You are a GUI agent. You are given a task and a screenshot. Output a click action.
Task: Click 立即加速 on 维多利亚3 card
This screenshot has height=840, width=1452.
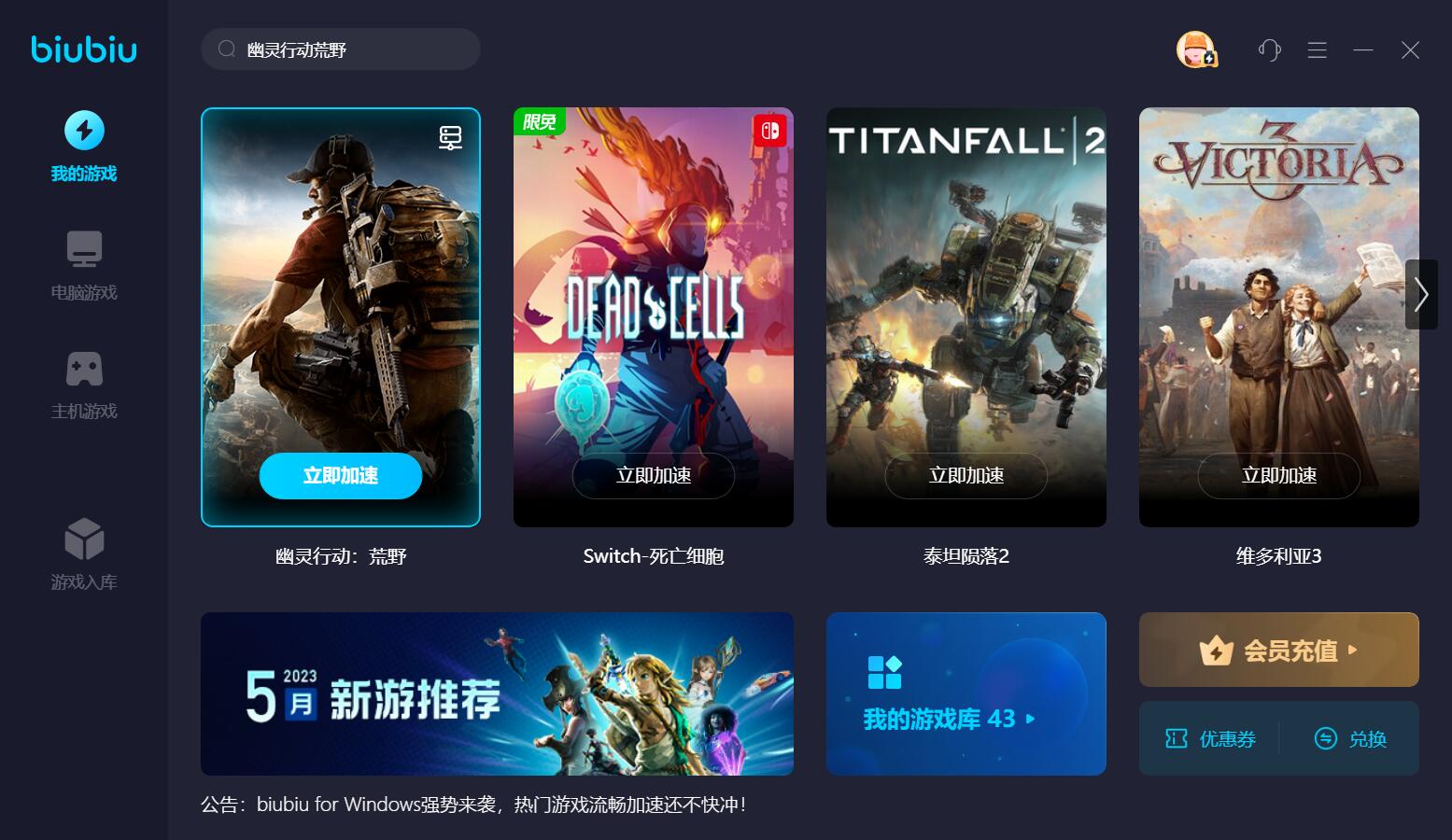point(1279,476)
